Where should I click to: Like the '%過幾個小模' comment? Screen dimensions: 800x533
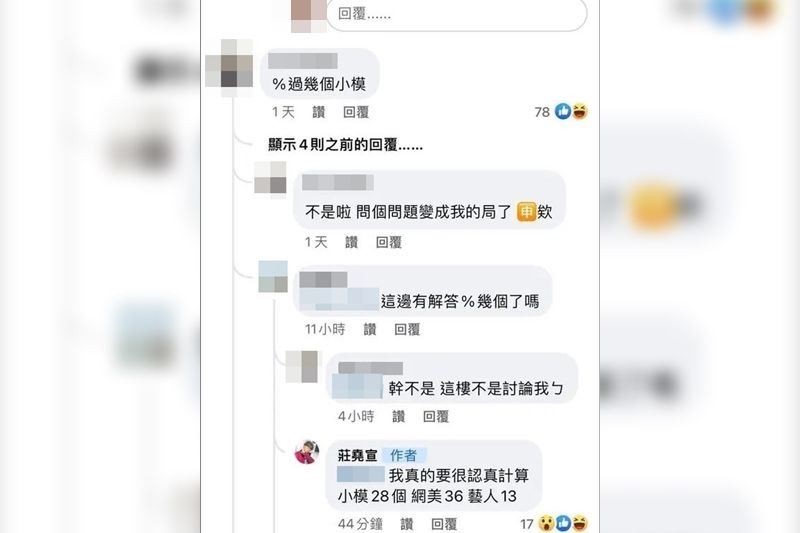click(x=318, y=112)
